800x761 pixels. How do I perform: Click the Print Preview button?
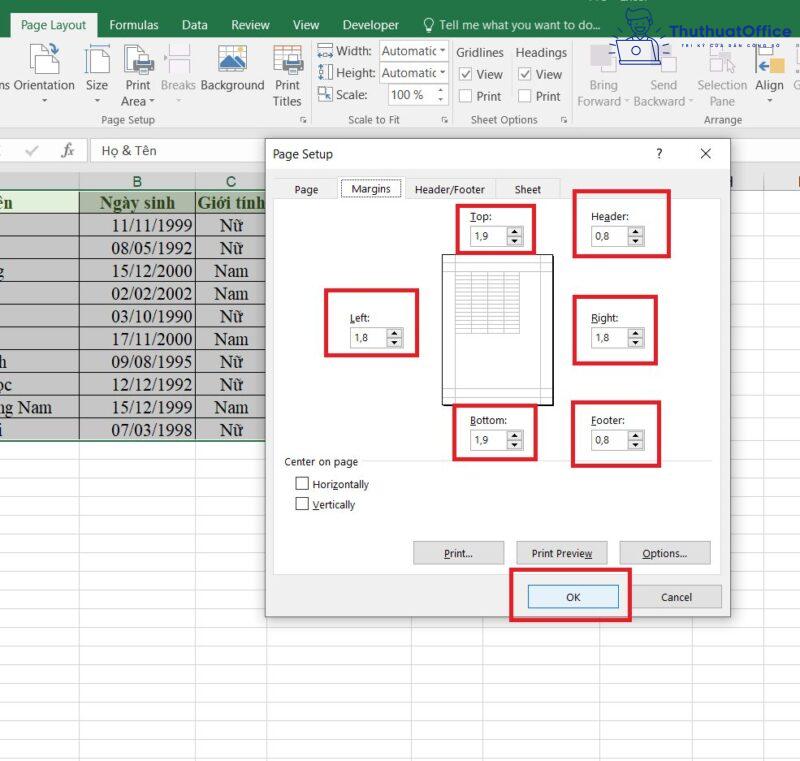(x=561, y=553)
